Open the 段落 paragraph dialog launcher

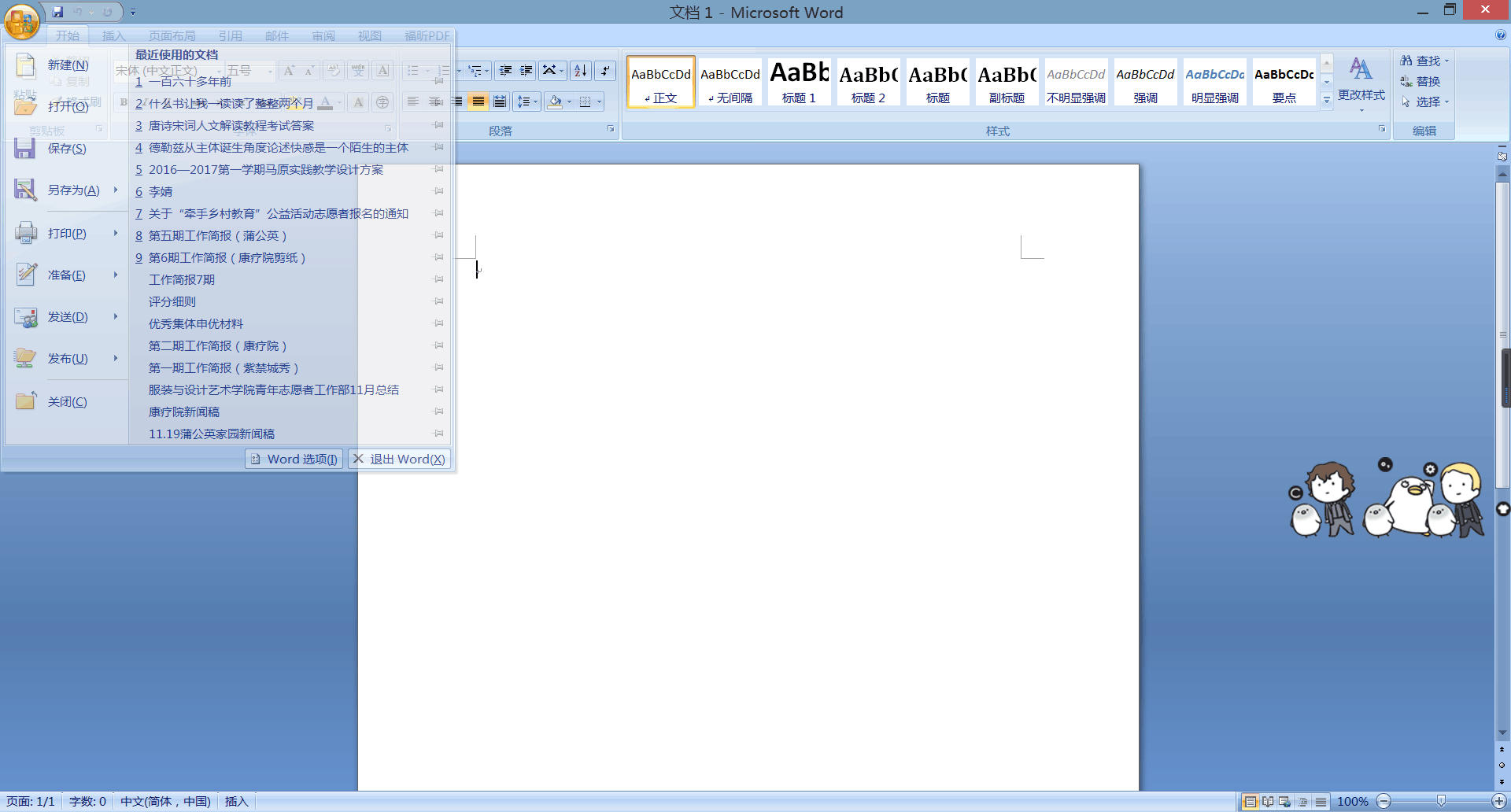click(x=611, y=129)
